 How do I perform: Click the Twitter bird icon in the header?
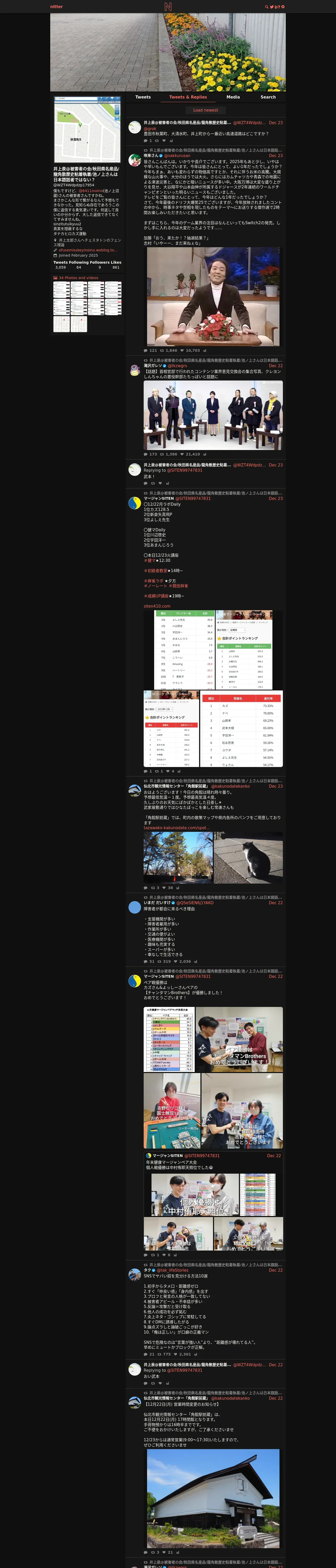click(x=271, y=7)
